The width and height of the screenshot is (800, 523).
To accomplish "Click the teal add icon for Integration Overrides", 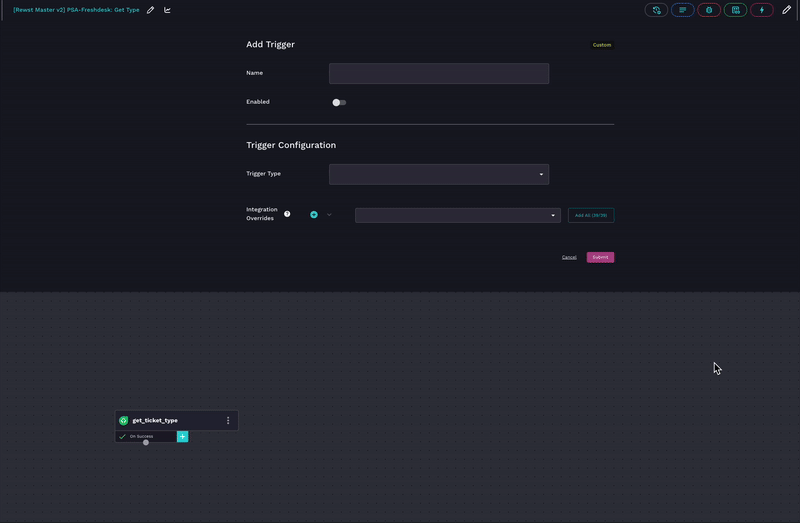I will pyautogui.click(x=314, y=215).
